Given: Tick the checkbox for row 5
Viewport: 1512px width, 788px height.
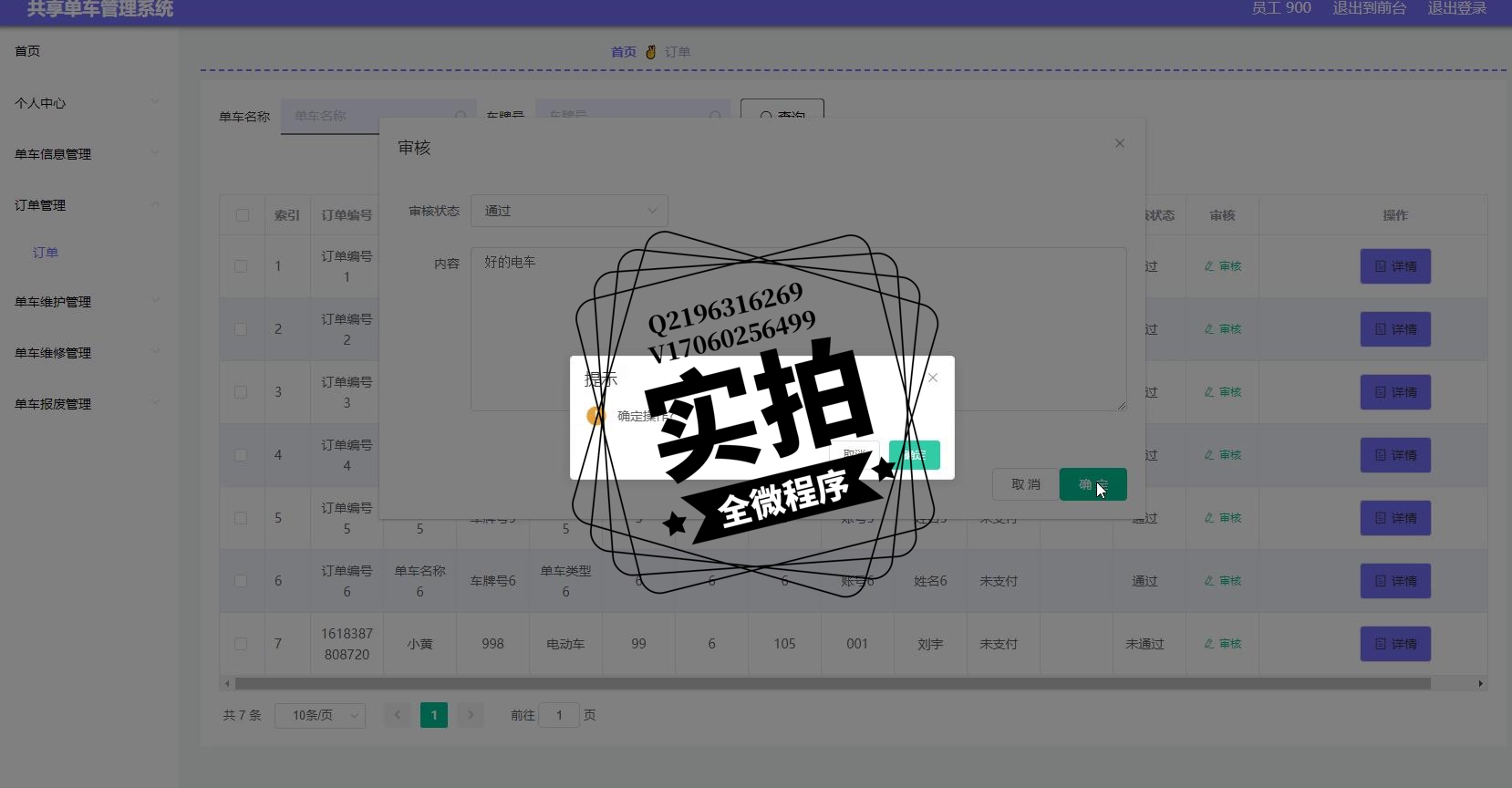Looking at the screenshot, I should click(241, 518).
